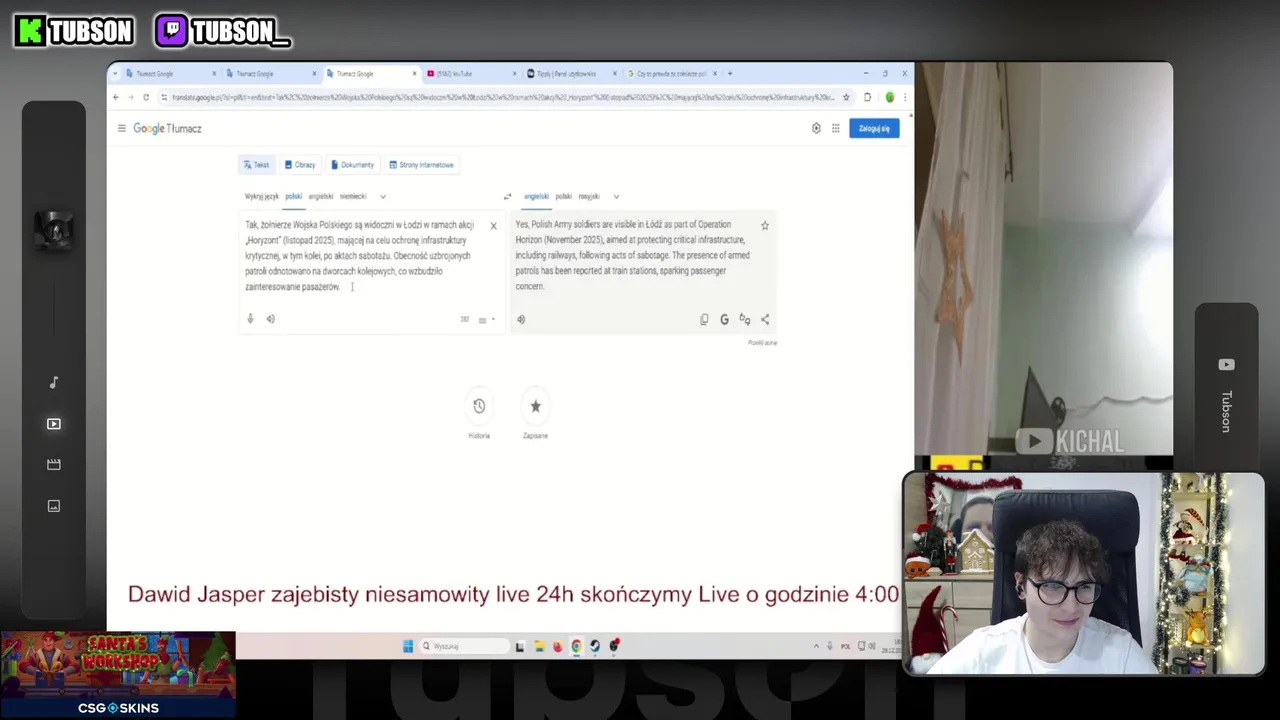Open the browser extensions icon
The image size is (1280, 720).
[867, 97]
